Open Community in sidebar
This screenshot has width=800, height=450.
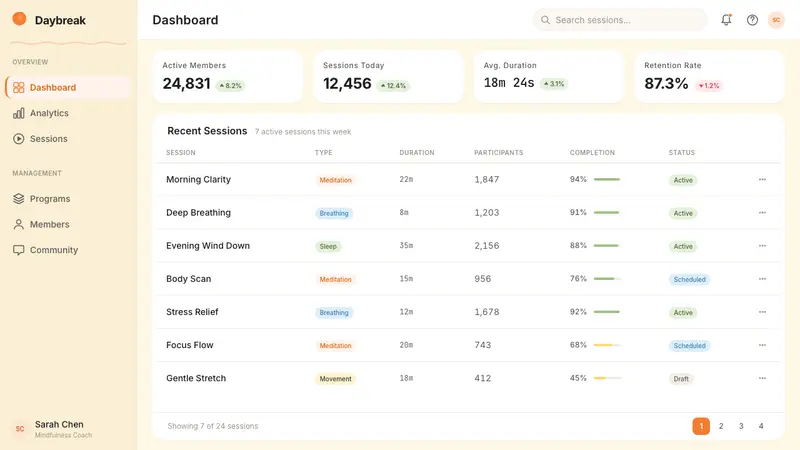[x=68, y=249]
